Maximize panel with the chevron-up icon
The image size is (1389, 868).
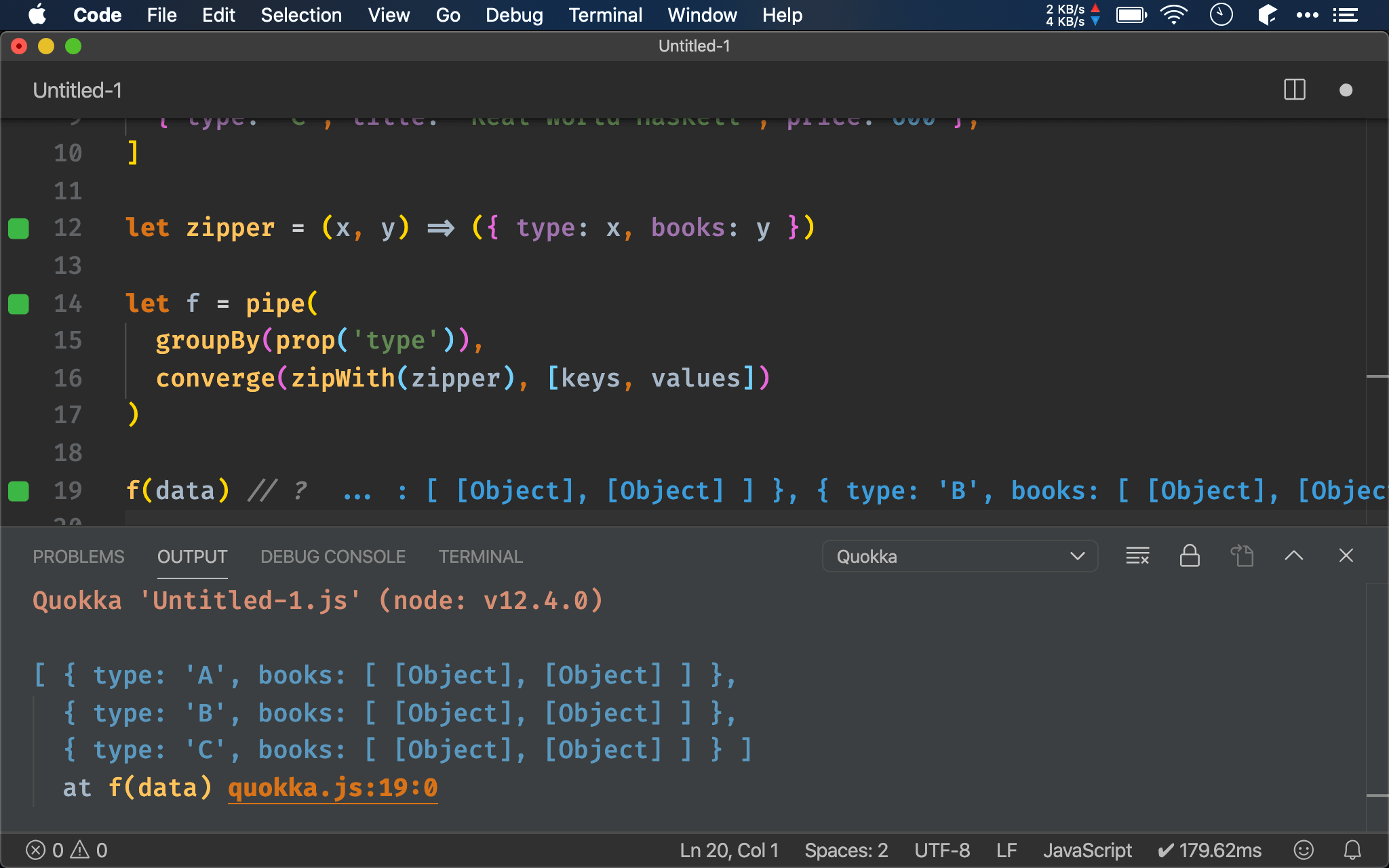(1294, 556)
